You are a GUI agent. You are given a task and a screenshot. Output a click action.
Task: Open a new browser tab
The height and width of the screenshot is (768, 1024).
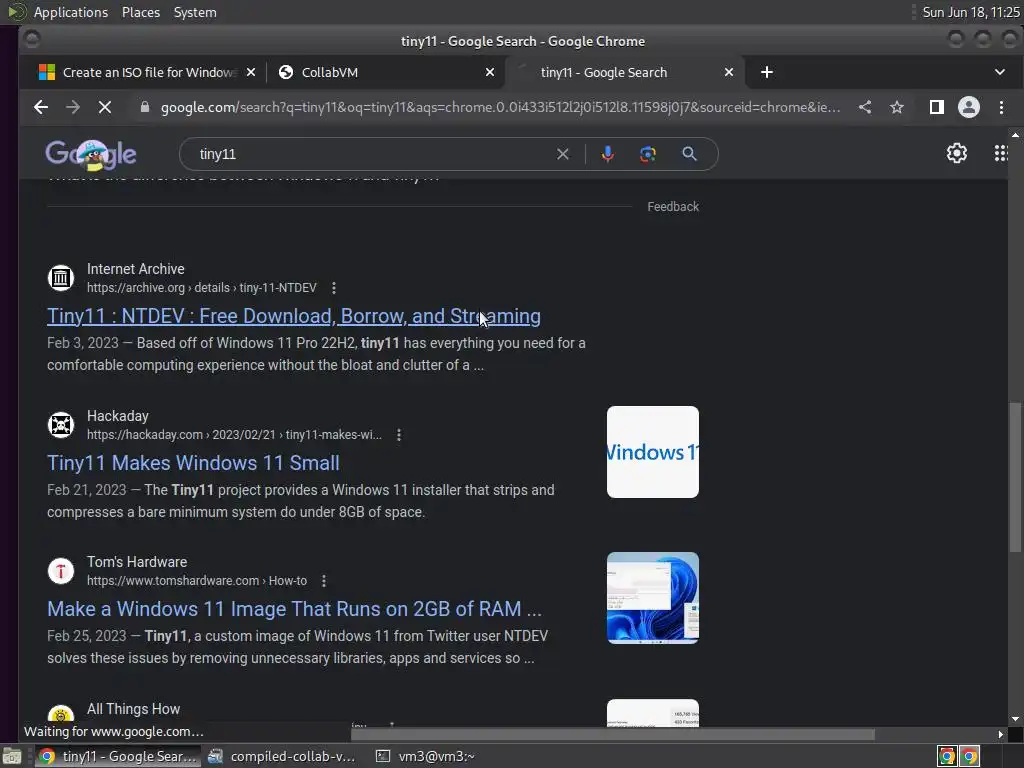click(767, 72)
